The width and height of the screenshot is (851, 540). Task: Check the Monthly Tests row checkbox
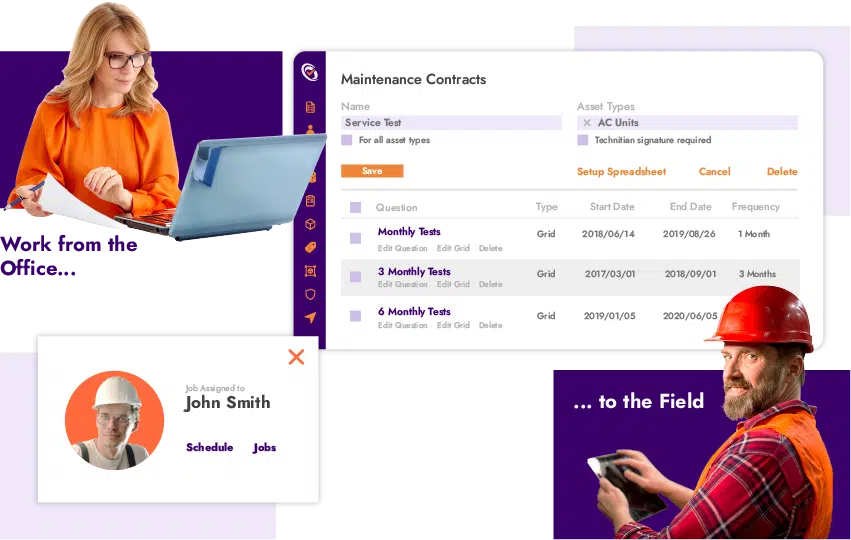(x=355, y=238)
